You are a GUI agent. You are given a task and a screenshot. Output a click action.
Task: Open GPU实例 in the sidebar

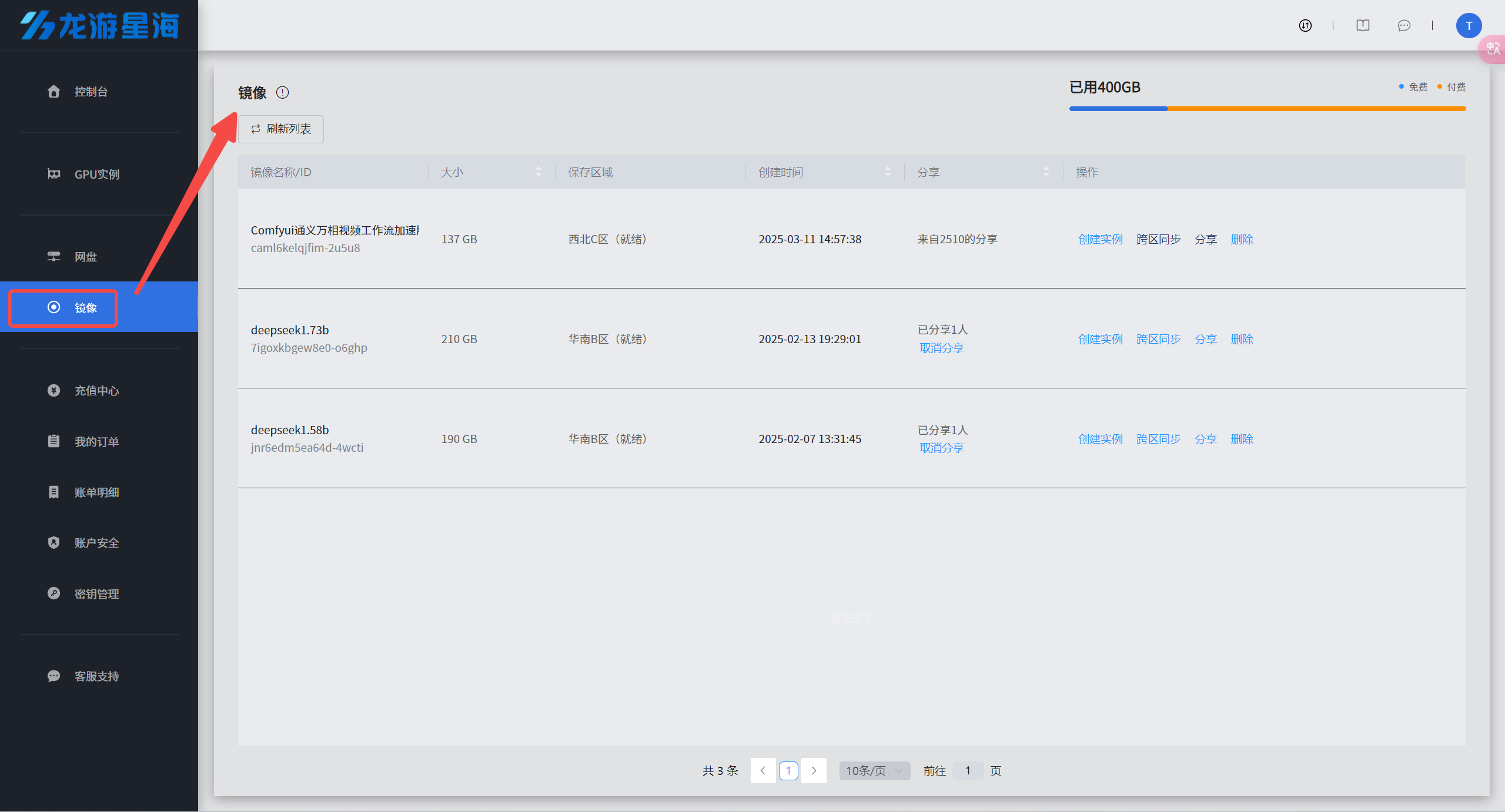[97, 174]
